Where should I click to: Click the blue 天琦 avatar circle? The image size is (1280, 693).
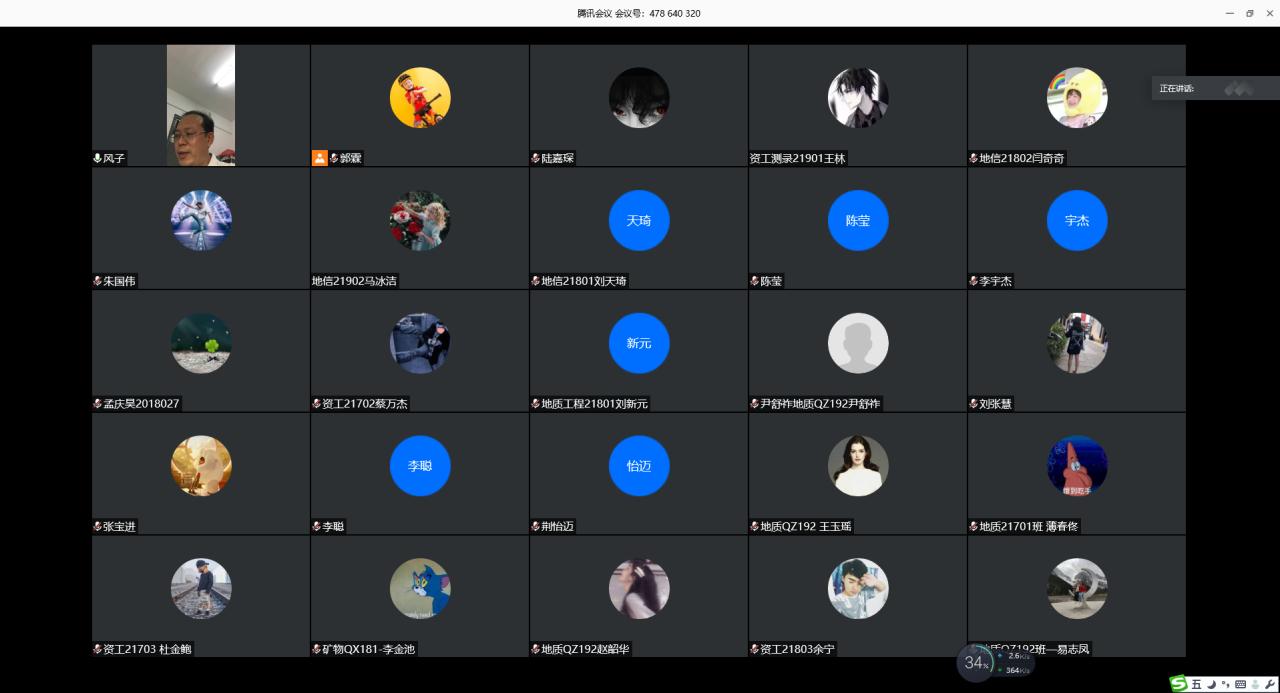pyautogui.click(x=639, y=220)
